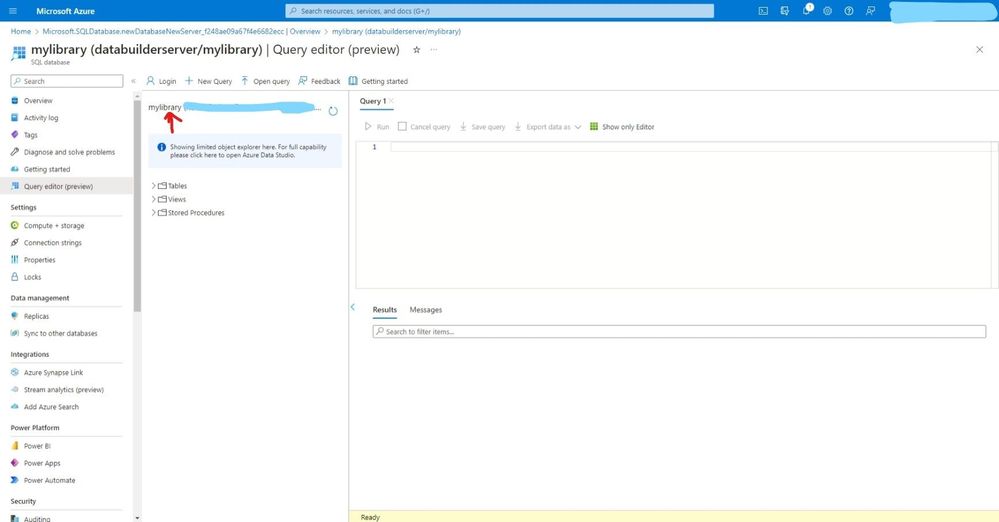Pin mylibrary to favorites with star
Image resolution: width=999 pixels, height=522 pixels.
click(417, 50)
